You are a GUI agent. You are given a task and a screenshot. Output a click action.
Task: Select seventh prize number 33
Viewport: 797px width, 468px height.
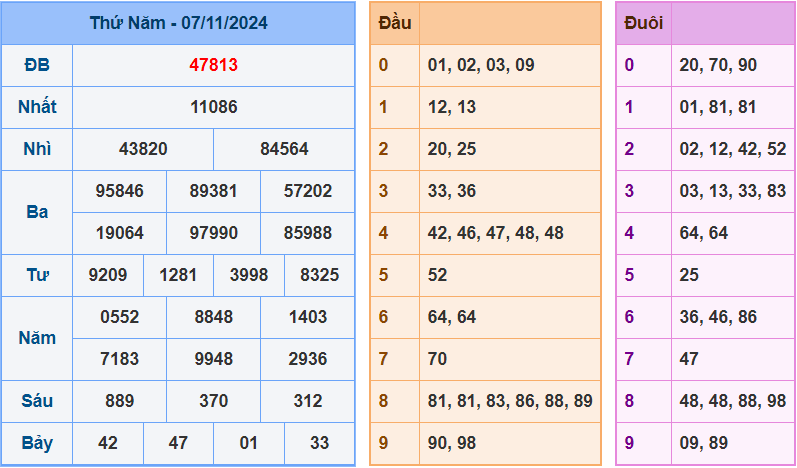(x=319, y=443)
